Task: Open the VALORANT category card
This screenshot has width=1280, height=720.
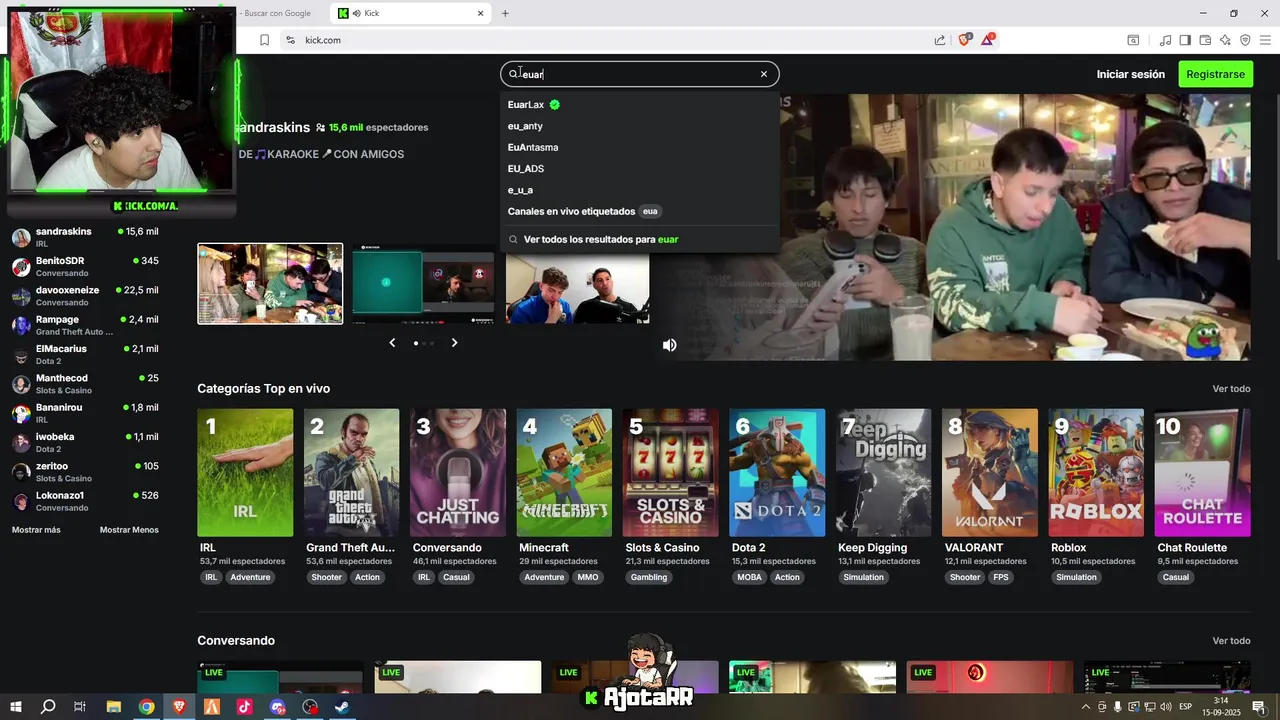Action: pos(990,473)
